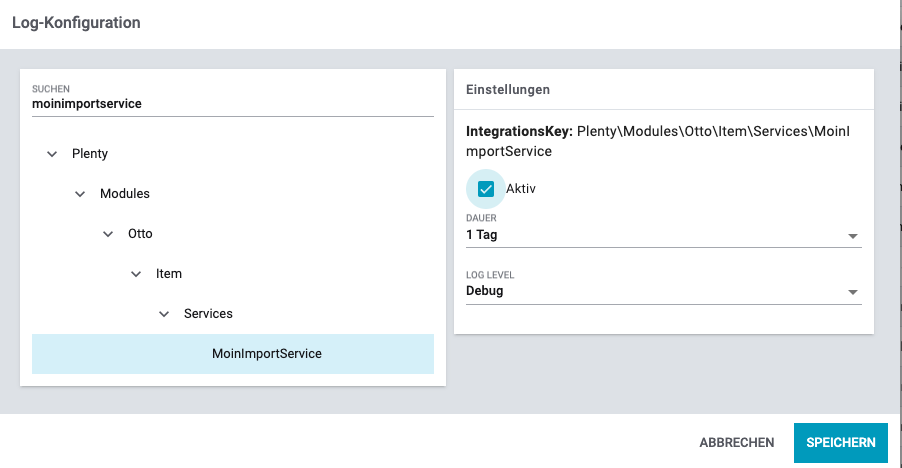
Task: Focus the Suchen search input field
Action: pyautogui.click(x=232, y=104)
